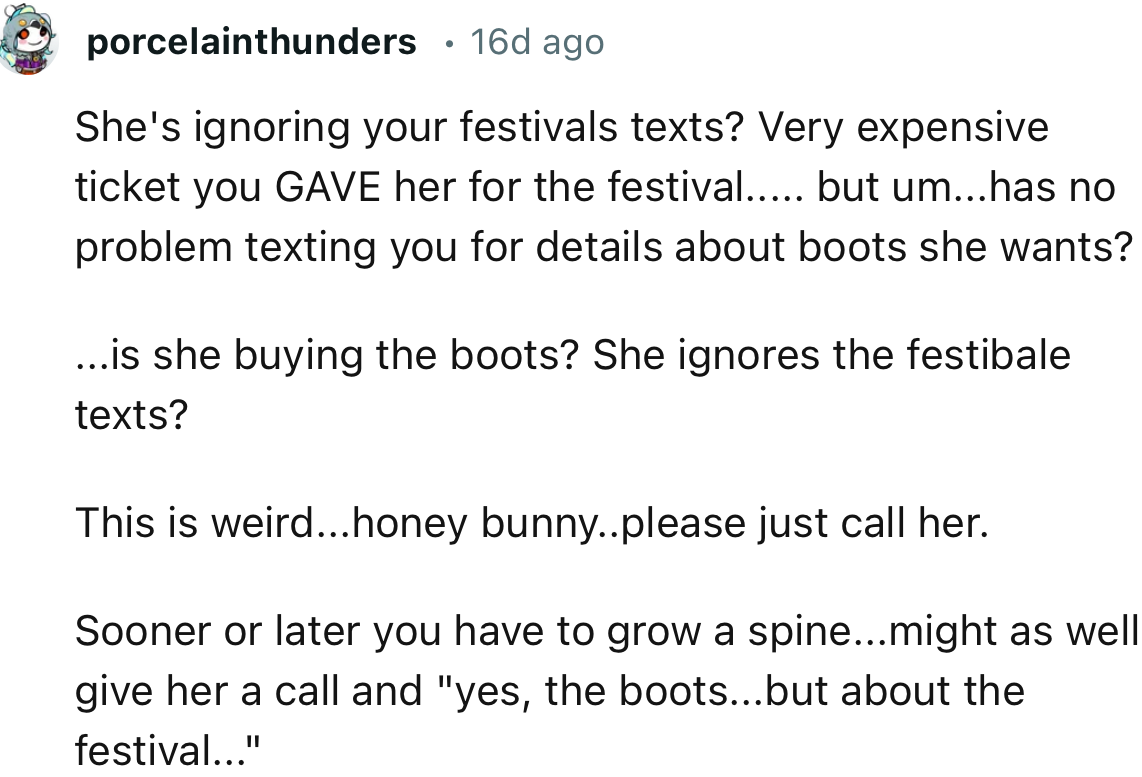Click the 16d ago timestamp

pyautogui.click(x=537, y=42)
